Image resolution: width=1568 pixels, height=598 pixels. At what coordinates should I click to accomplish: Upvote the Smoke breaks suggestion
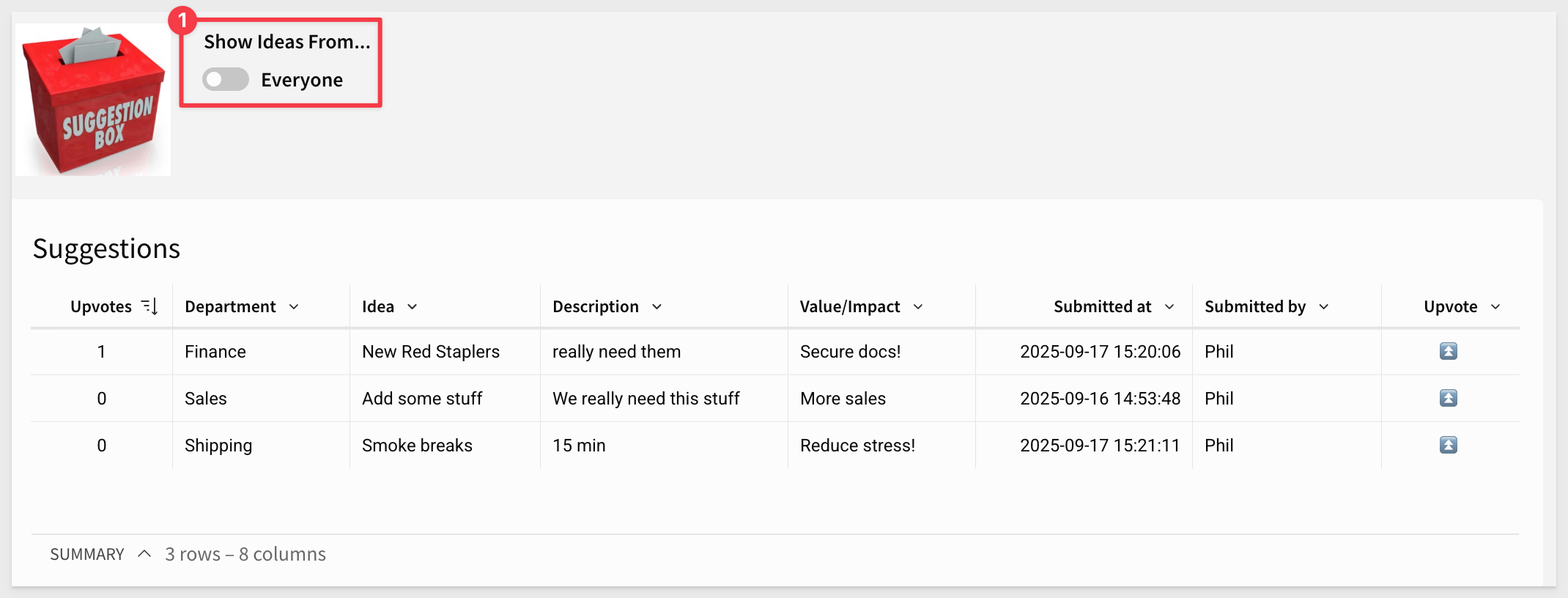1448,445
